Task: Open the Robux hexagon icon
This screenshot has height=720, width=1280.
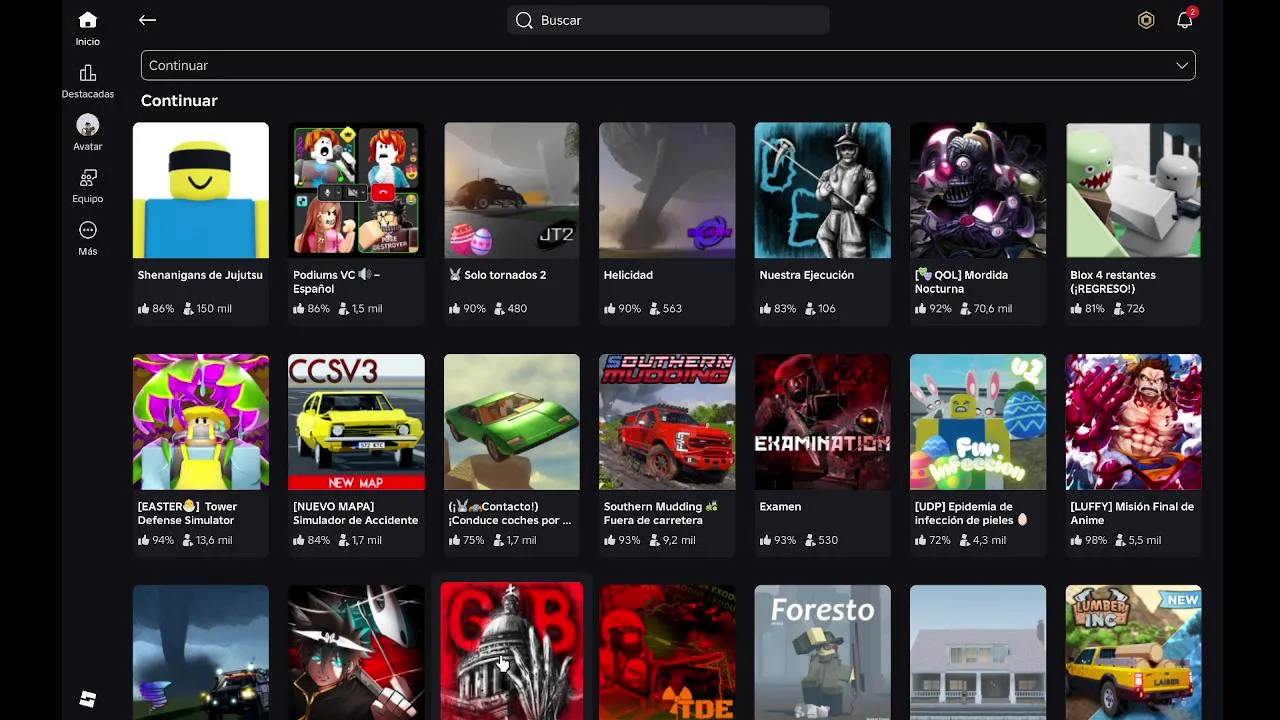Action: tap(1146, 20)
